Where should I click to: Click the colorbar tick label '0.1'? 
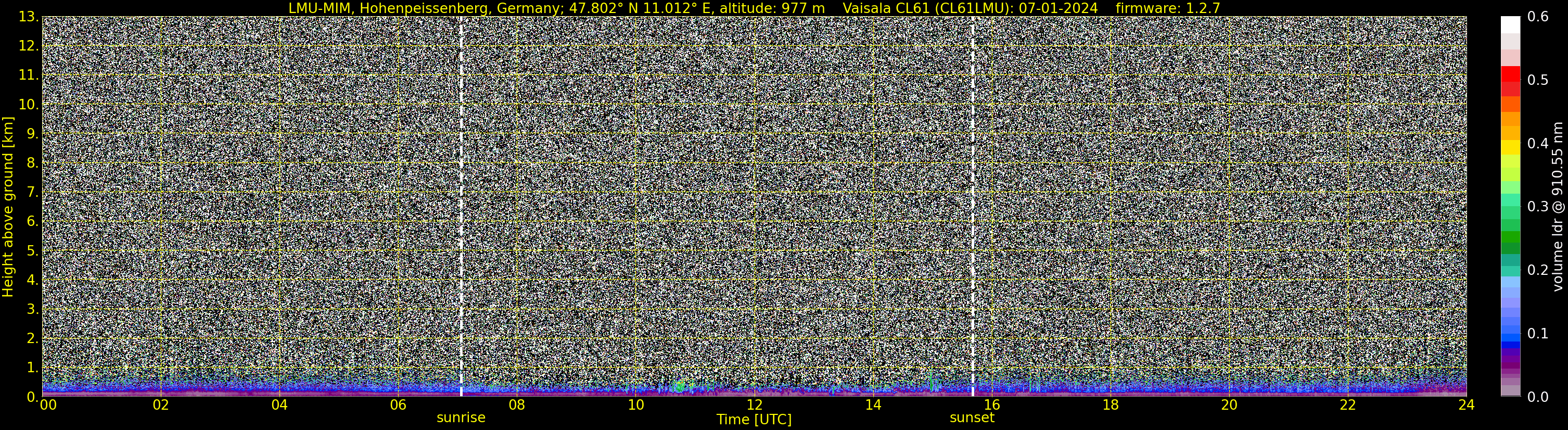pyautogui.click(x=1538, y=333)
